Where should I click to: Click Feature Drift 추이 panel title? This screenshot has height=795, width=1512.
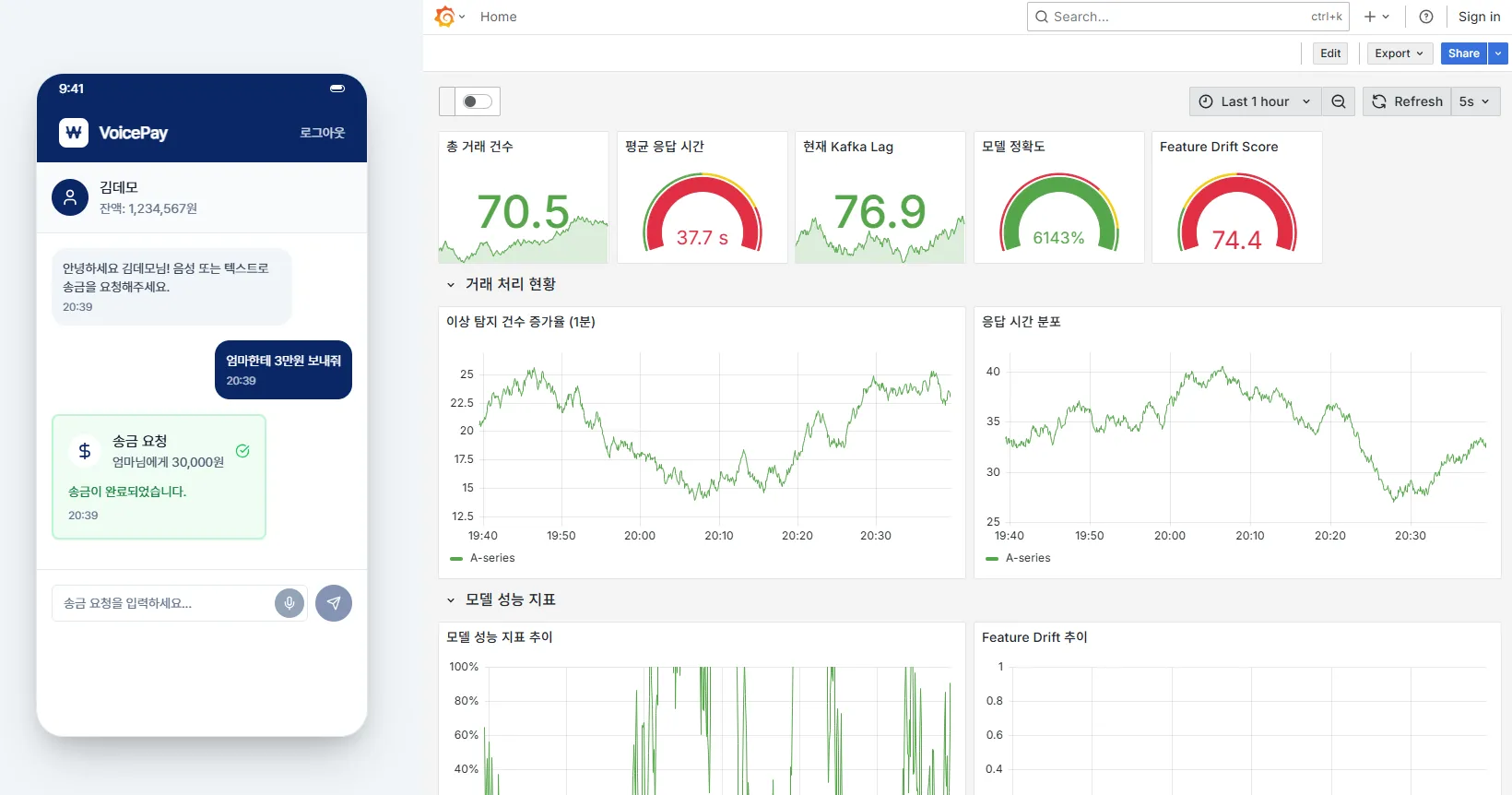pos(1034,637)
